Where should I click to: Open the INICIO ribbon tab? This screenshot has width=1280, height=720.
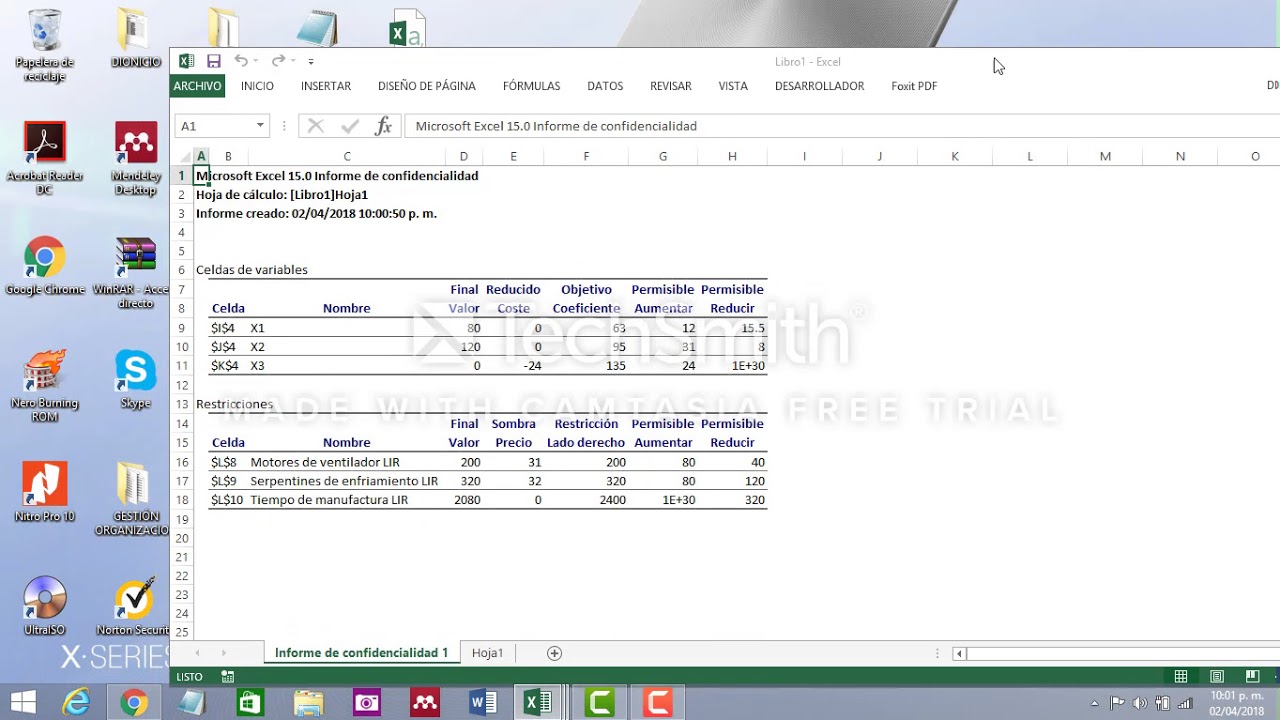click(x=257, y=86)
